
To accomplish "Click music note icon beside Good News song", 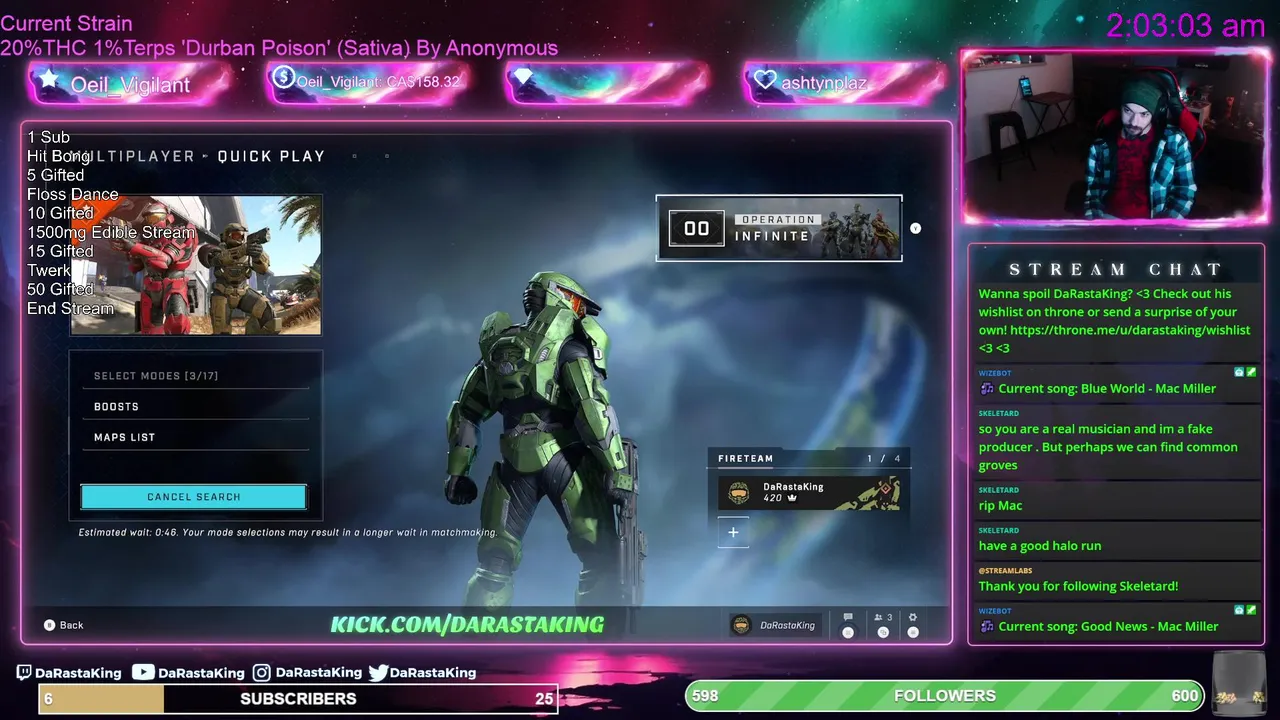I will [x=987, y=627].
